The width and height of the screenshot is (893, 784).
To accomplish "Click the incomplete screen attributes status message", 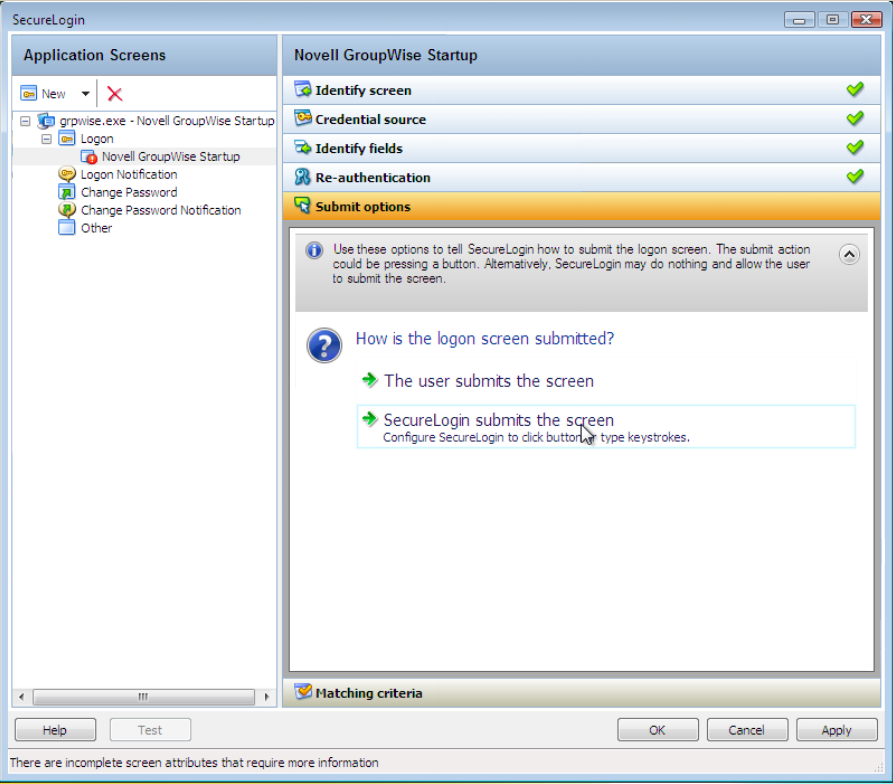I will [x=194, y=762].
